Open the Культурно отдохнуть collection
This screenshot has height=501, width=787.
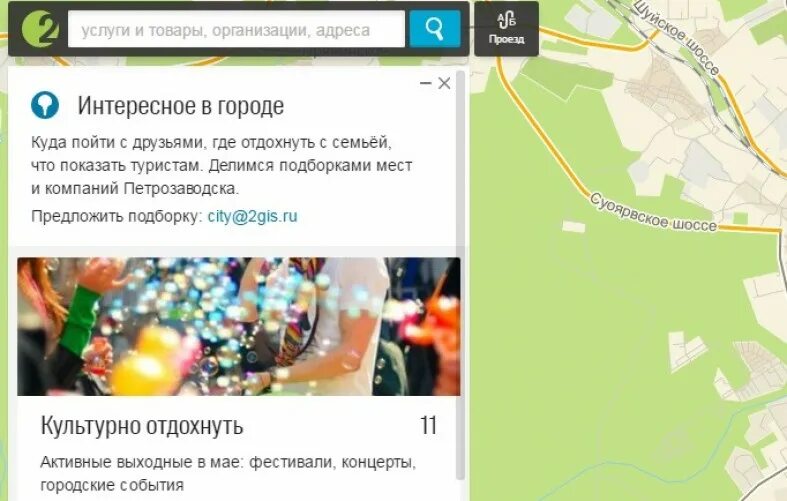click(142, 426)
